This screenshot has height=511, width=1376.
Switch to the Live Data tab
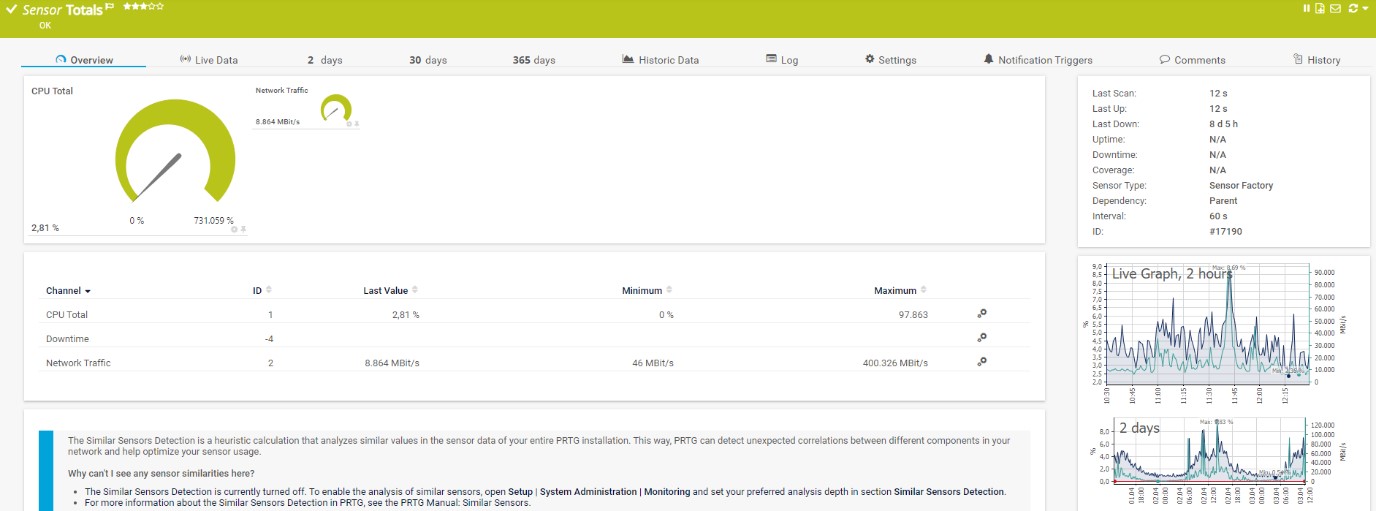point(209,60)
